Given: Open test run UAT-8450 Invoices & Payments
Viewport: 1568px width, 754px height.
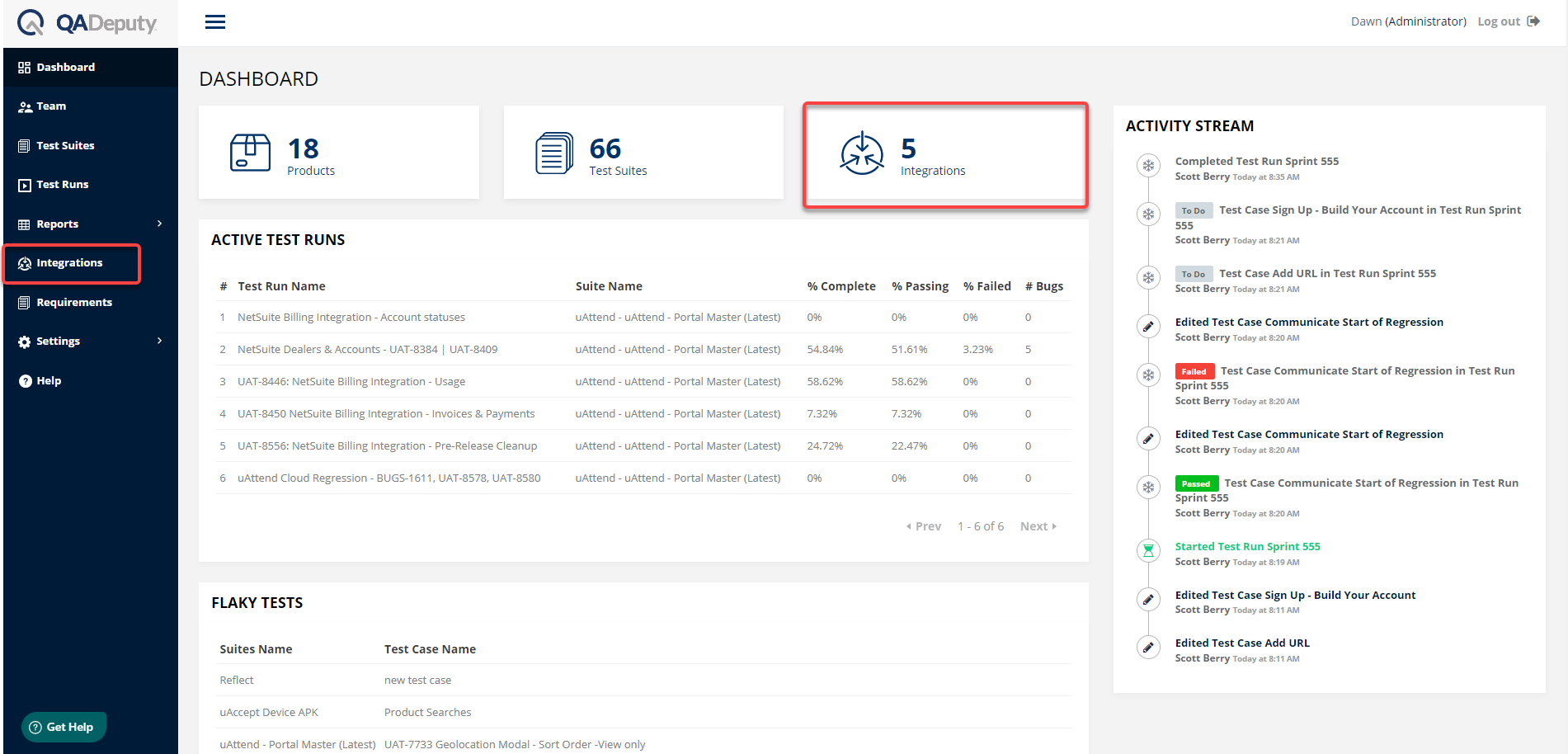Looking at the screenshot, I should [x=386, y=414].
